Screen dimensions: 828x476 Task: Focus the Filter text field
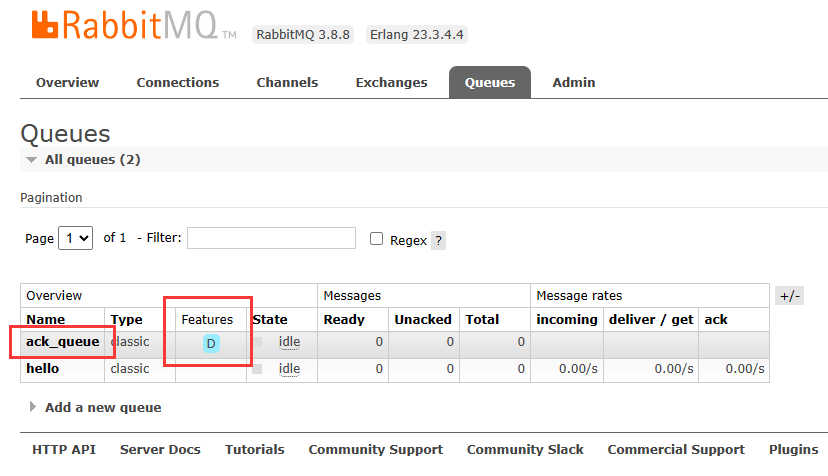[271, 238]
